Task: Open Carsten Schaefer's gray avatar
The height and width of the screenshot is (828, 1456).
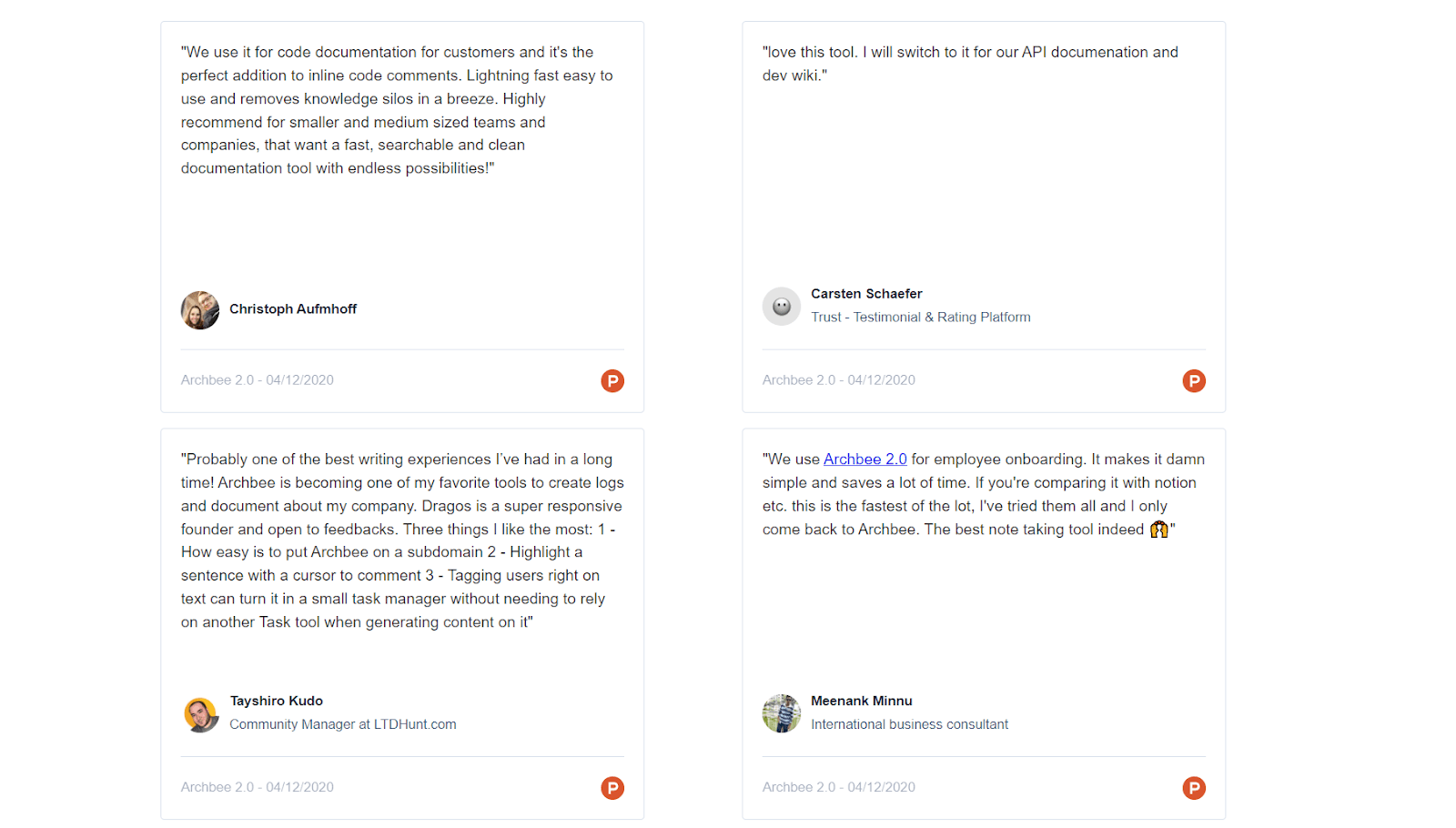Action: 781,307
